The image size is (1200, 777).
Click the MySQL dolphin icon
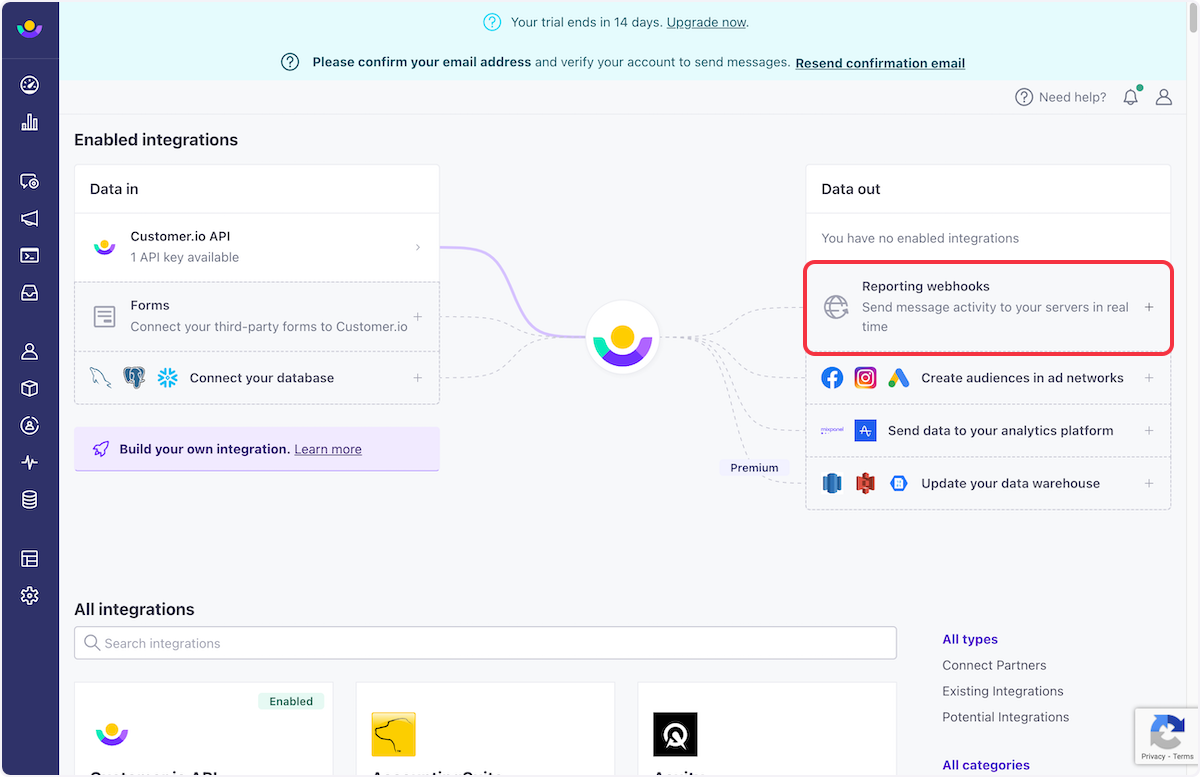pos(100,378)
